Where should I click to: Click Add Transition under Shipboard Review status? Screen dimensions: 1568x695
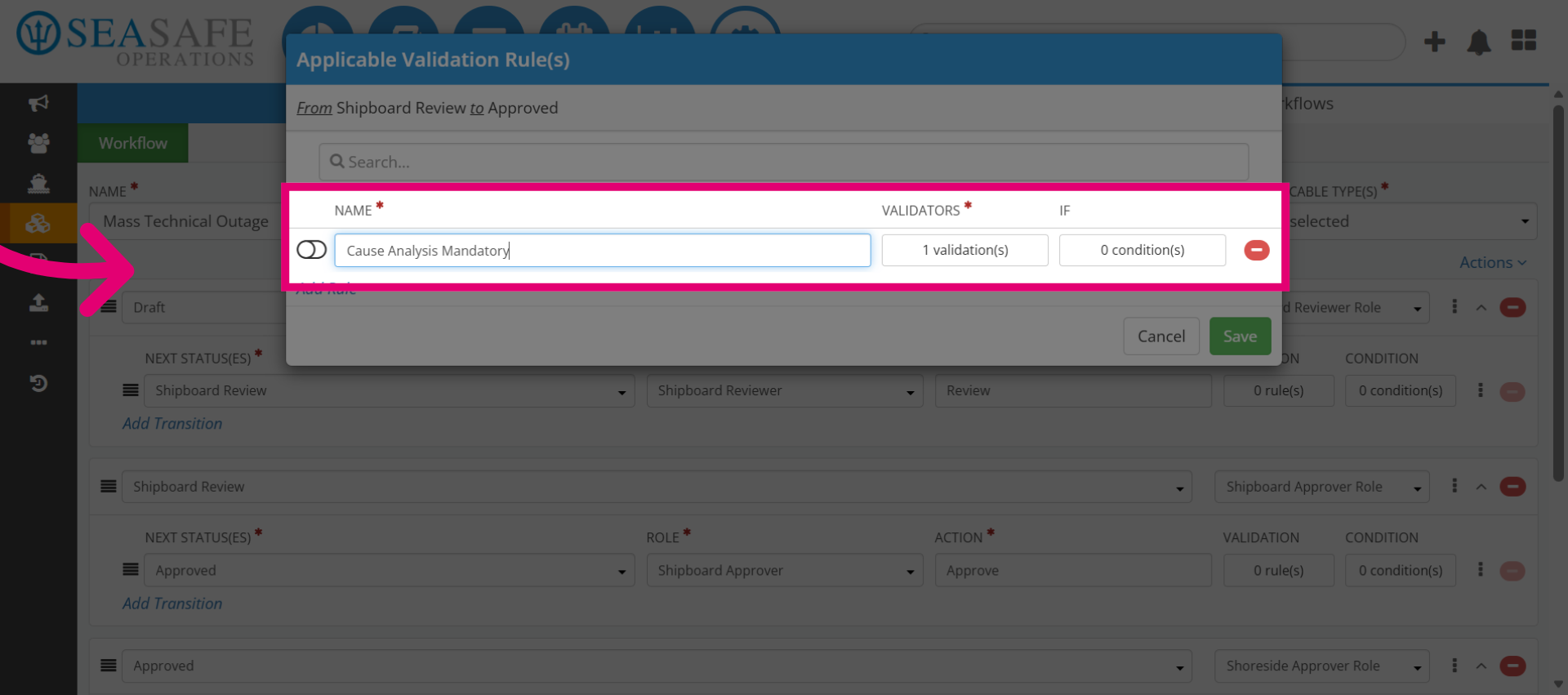pyautogui.click(x=172, y=604)
